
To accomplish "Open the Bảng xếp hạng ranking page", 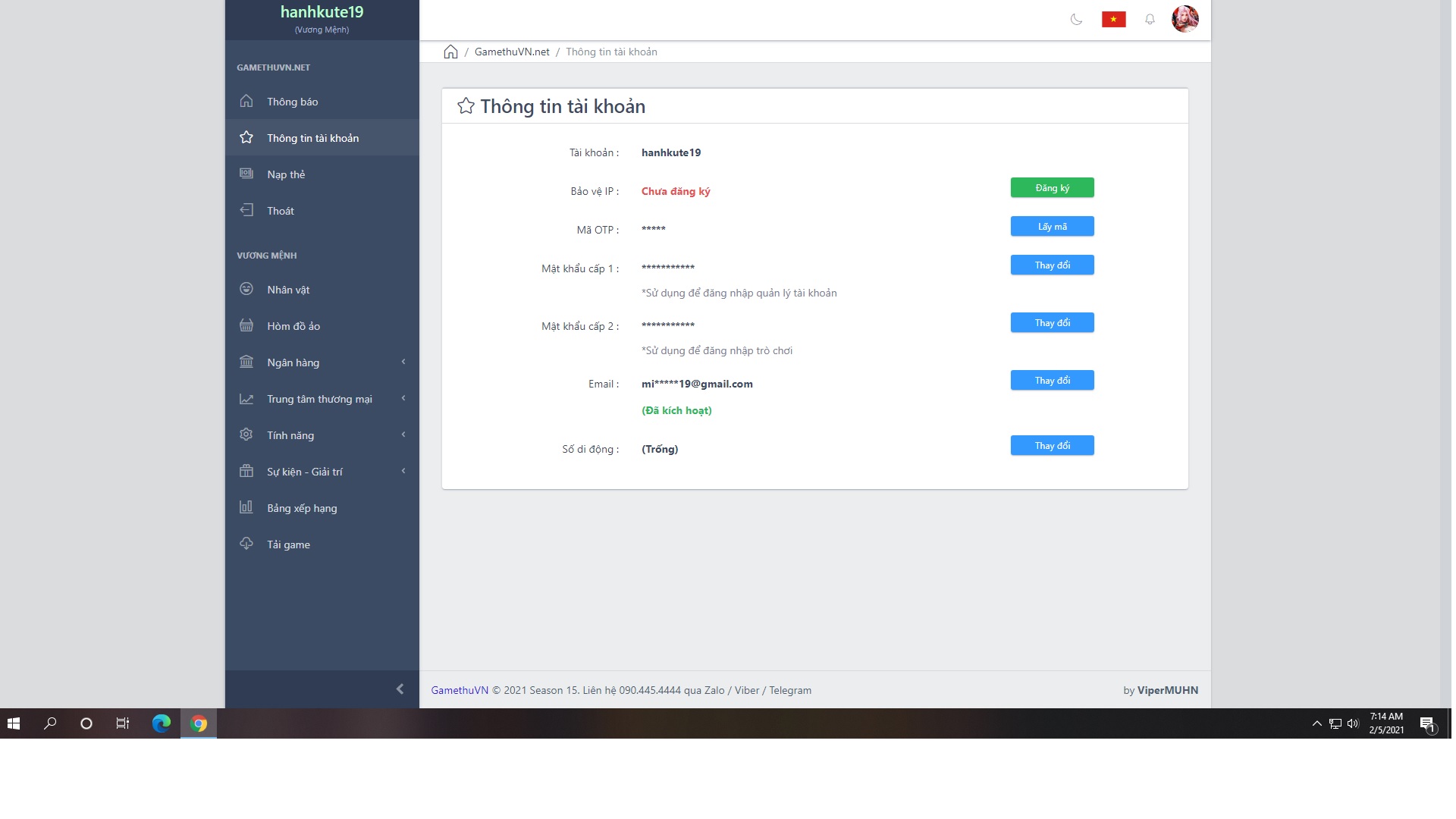I will click(302, 508).
